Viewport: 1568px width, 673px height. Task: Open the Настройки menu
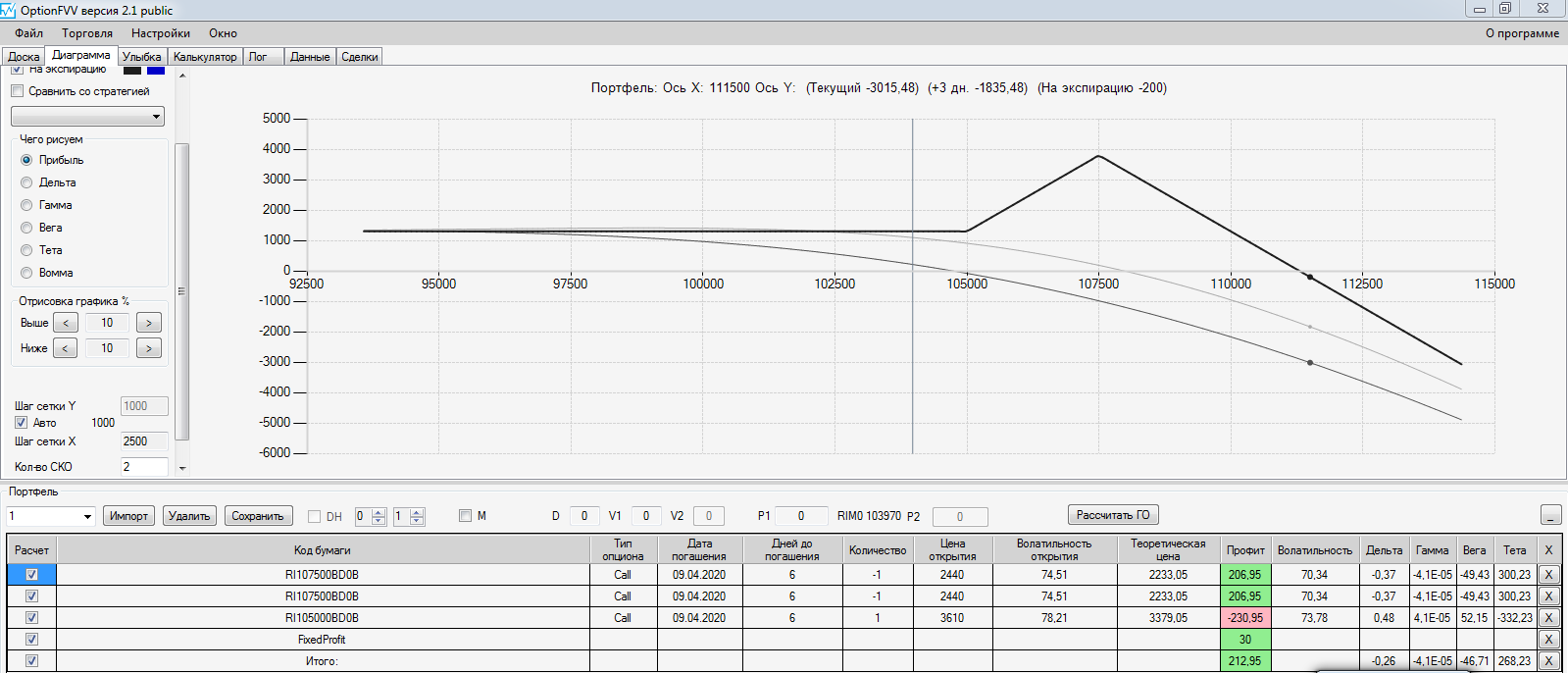coord(161,33)
